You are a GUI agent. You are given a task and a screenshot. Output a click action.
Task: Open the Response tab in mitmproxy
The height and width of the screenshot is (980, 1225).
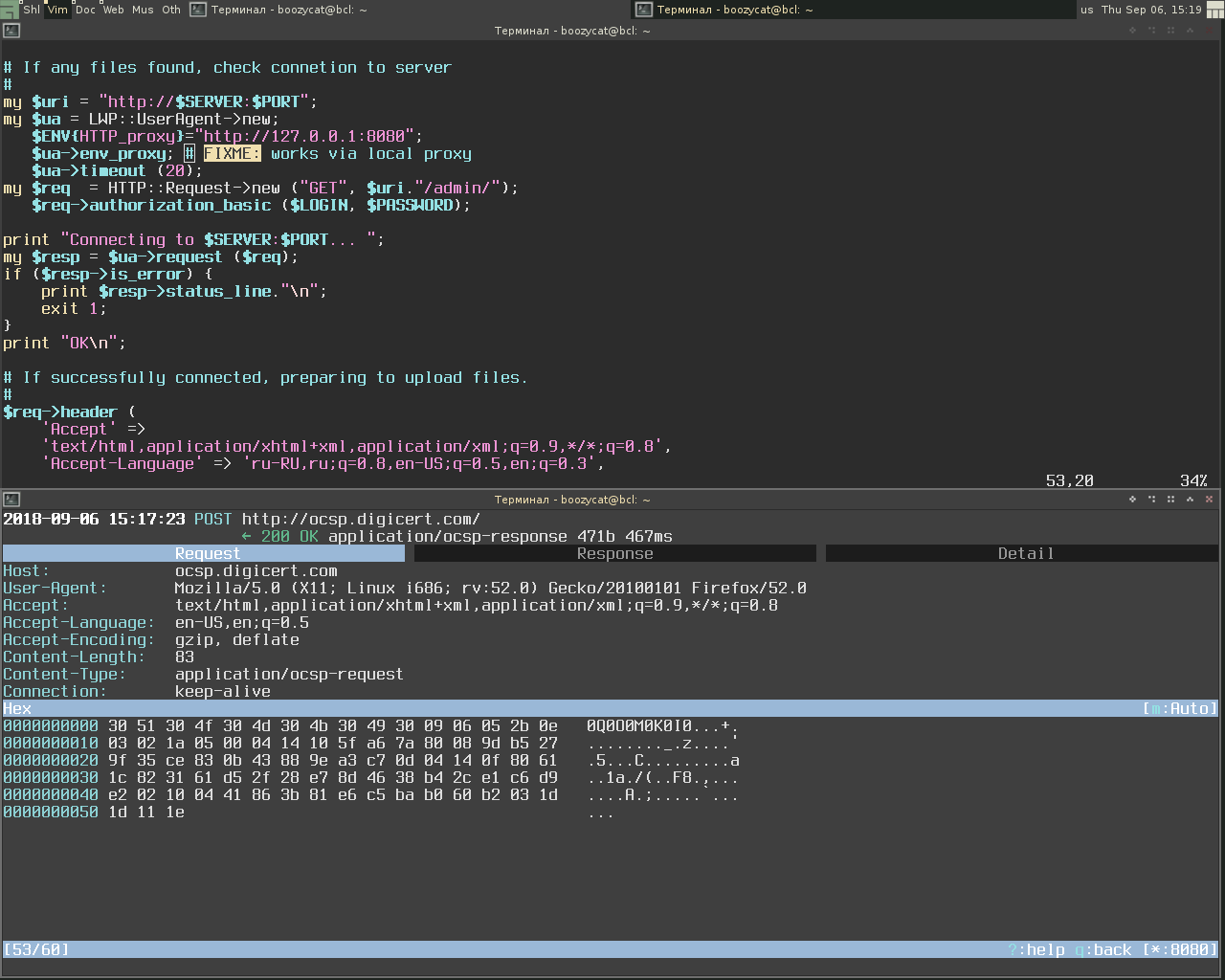615,553
